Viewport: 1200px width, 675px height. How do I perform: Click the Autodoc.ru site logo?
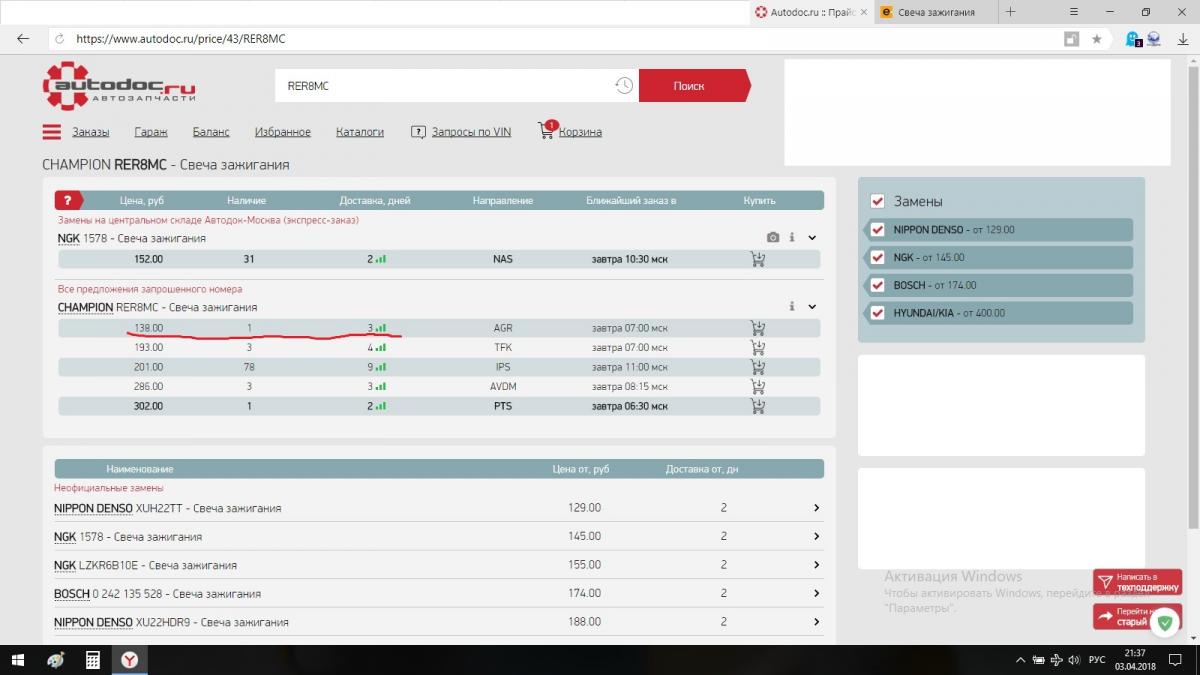pos(119,86)
